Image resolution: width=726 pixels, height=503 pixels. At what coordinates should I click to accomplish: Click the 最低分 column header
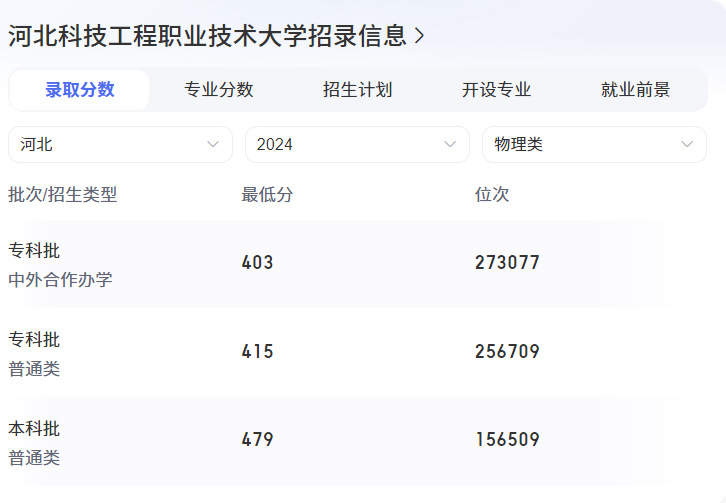point(267,195)
